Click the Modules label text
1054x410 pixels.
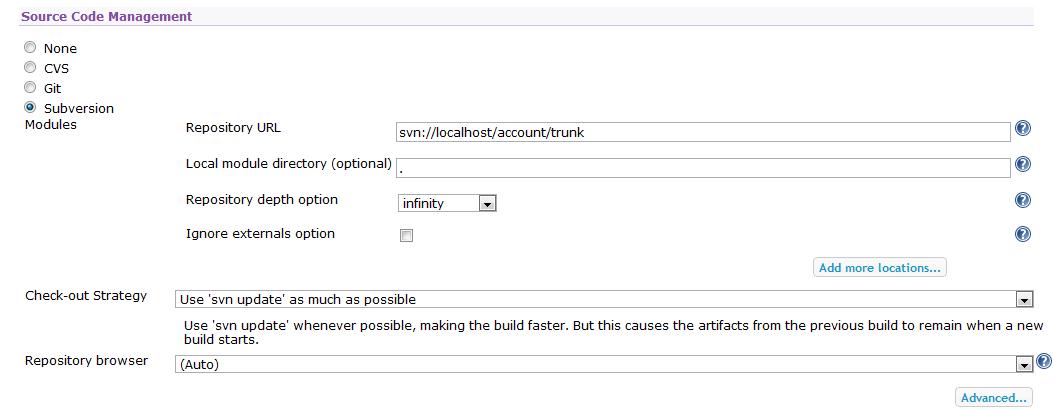pyautogui.click(x=50, y=125)
